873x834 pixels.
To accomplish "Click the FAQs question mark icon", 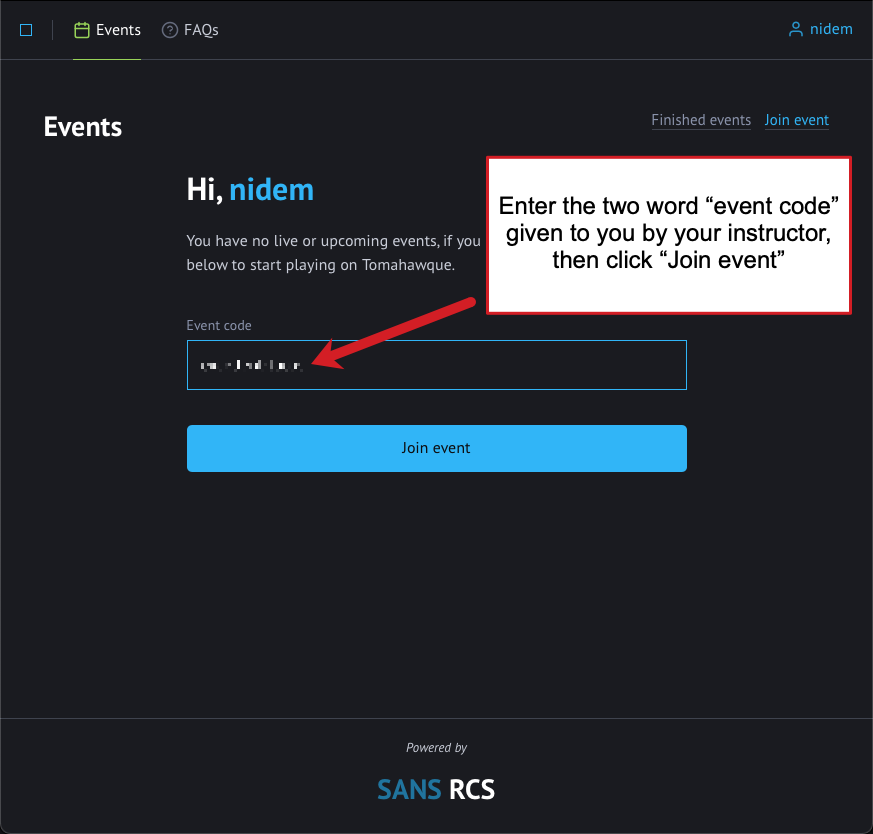I will [169, 30].
